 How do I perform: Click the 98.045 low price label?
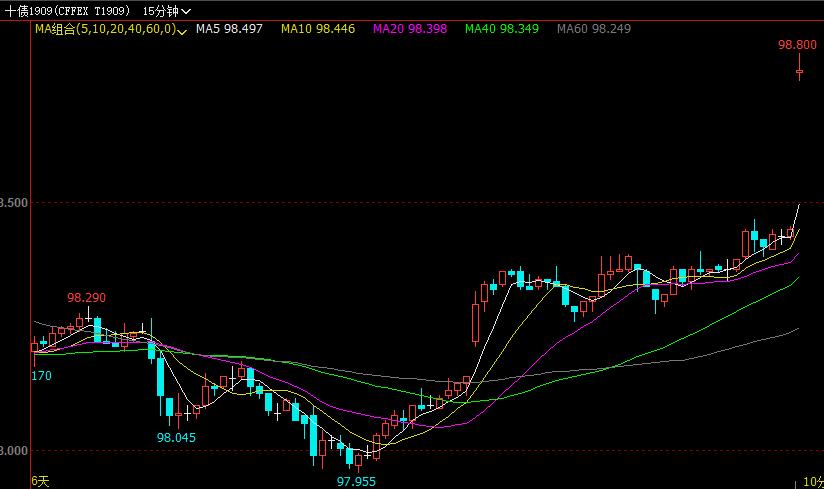(x=176, y=438)
